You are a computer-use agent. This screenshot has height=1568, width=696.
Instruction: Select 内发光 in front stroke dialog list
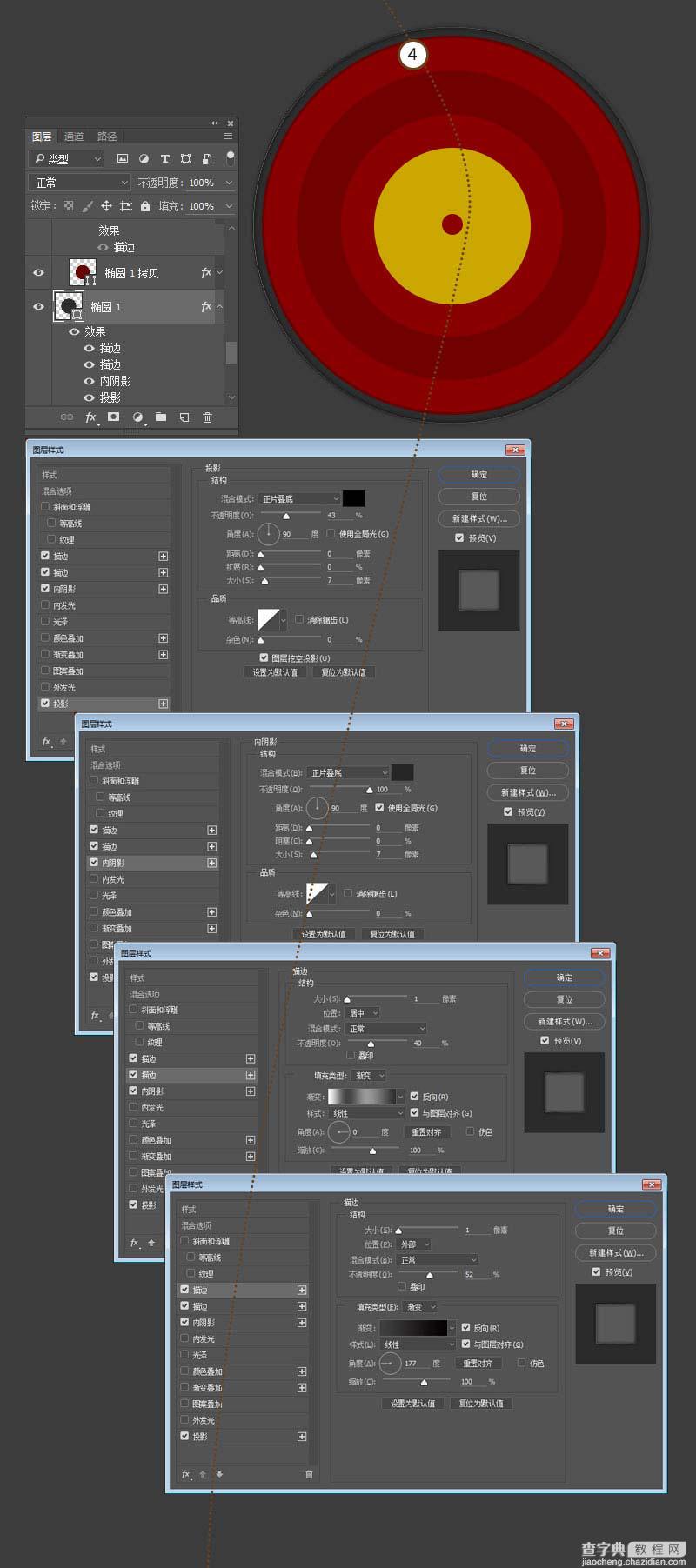click(x=243, y=1338)
